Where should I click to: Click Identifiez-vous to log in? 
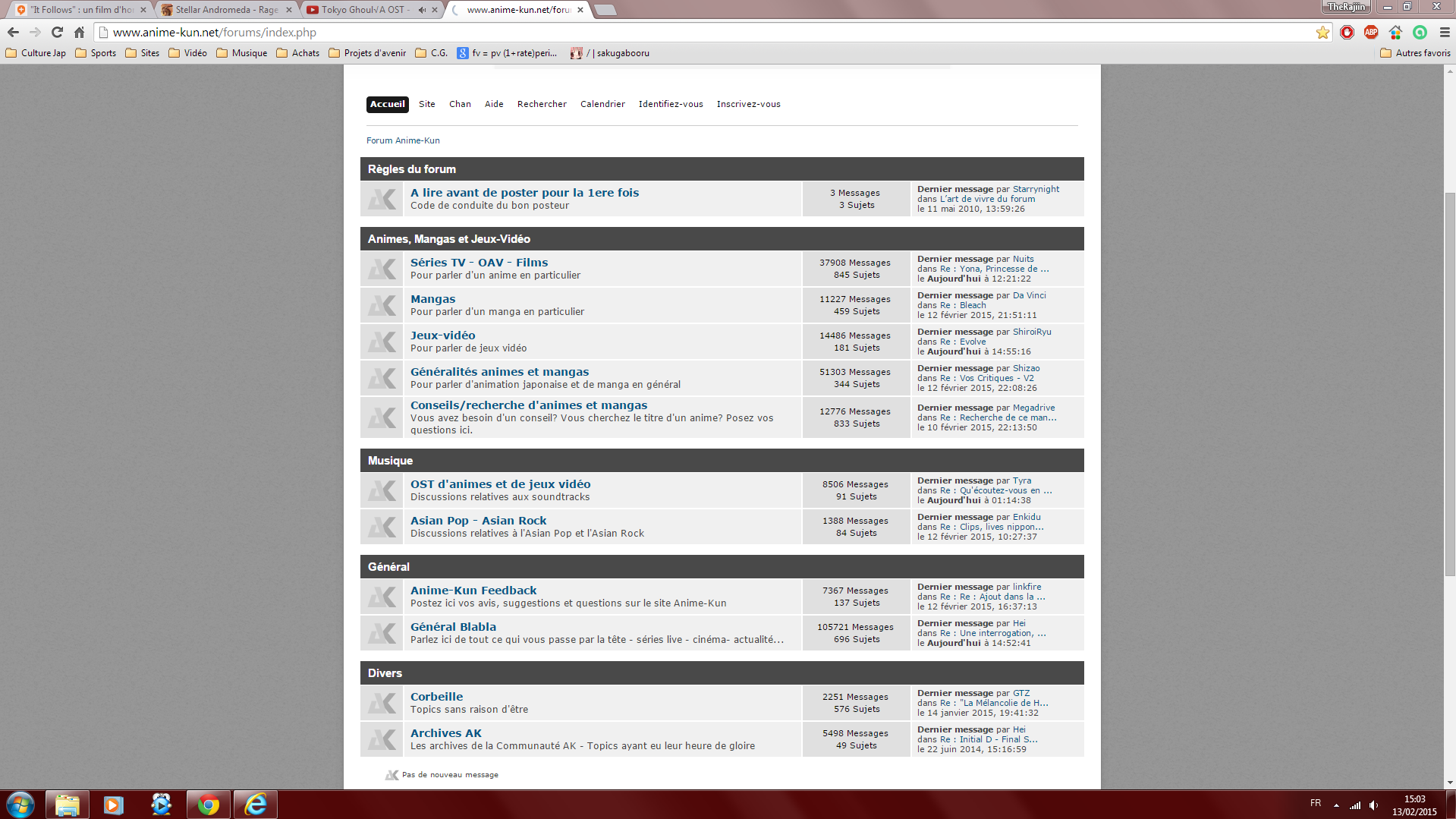pos(671,104)
